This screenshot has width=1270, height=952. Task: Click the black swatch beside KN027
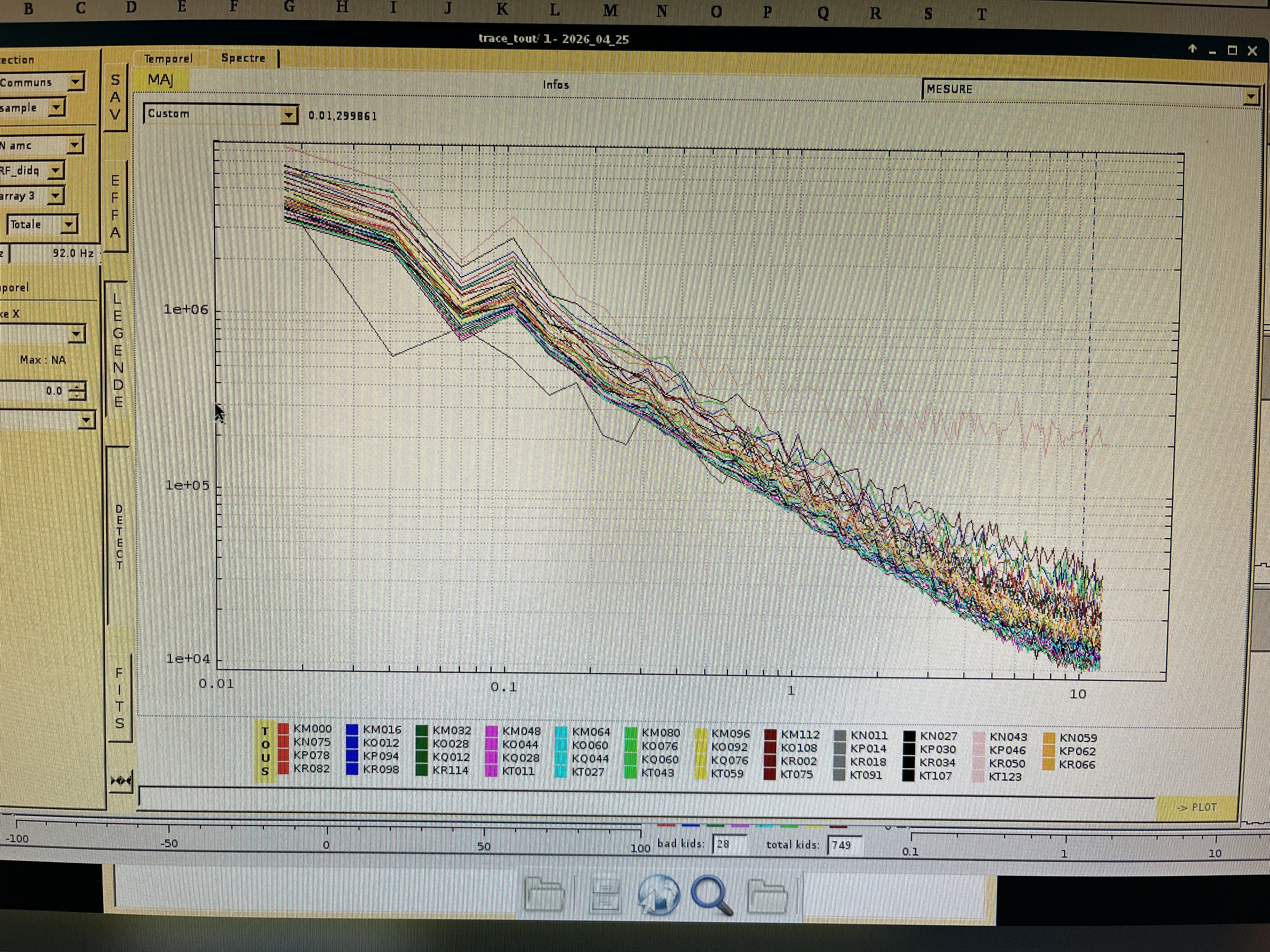[x=909, y=737]
